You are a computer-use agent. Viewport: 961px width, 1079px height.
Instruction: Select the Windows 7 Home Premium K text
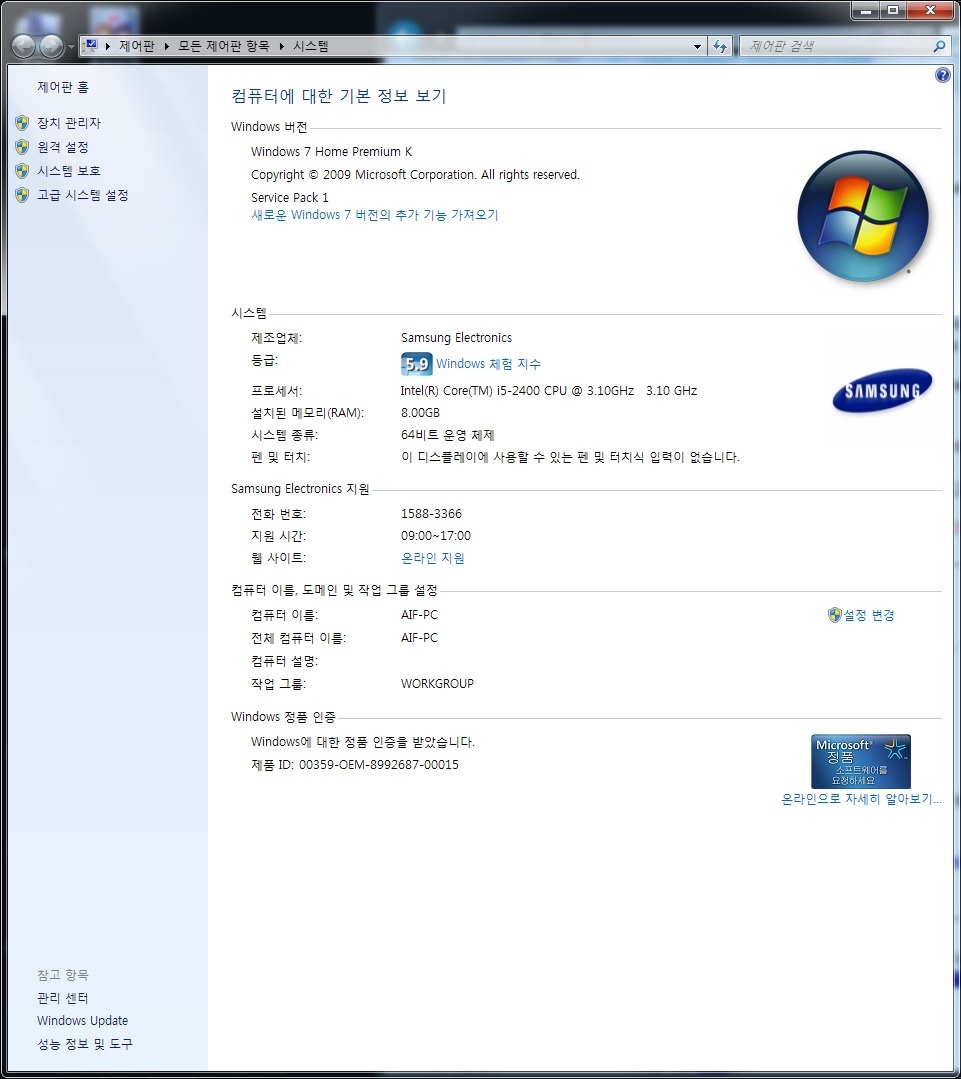(x=332, y=151)
